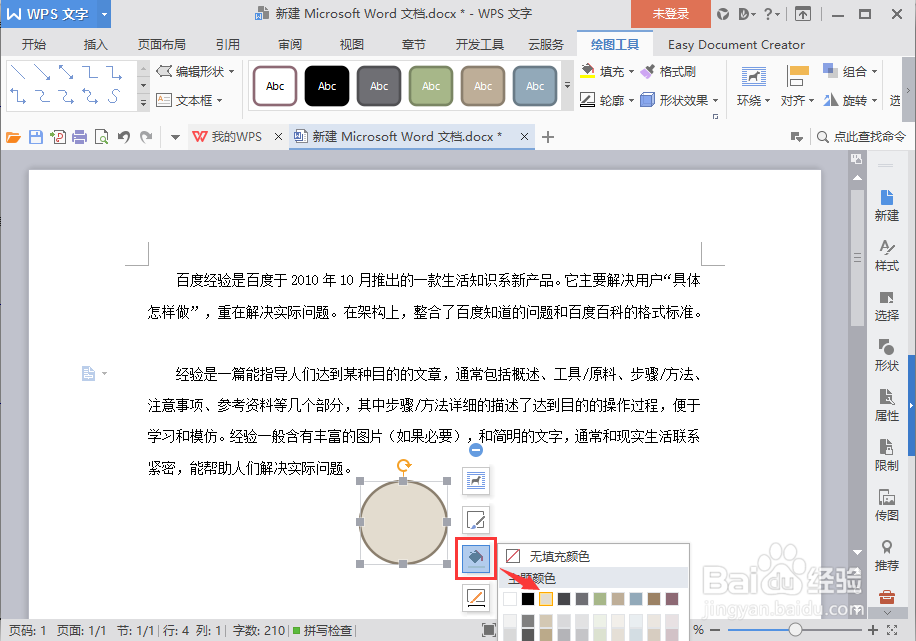This screenshot has width=916, height=641.
Task: Open the WPS 文字 application menu dropdown
Action: 104,14
